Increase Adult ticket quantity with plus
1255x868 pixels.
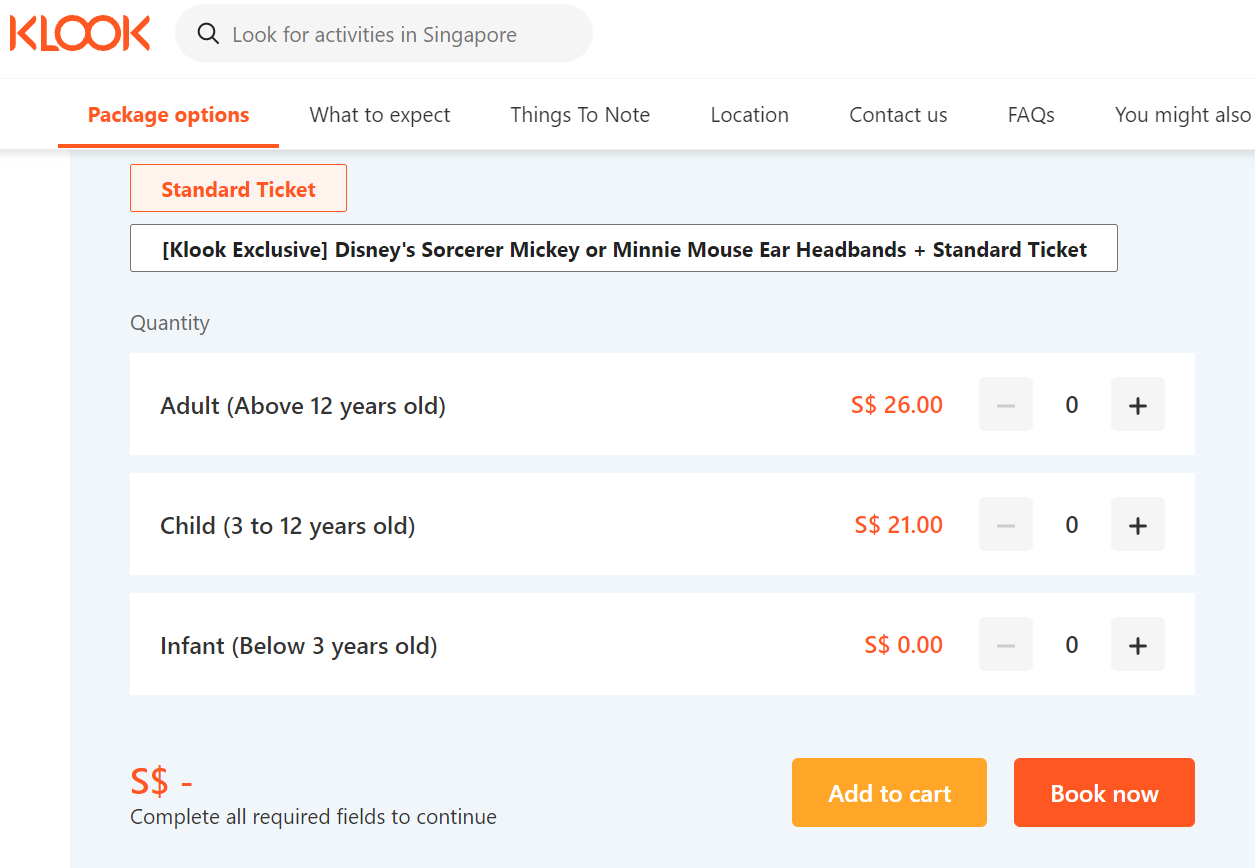pyautogui.click(x=1137, y=405)
